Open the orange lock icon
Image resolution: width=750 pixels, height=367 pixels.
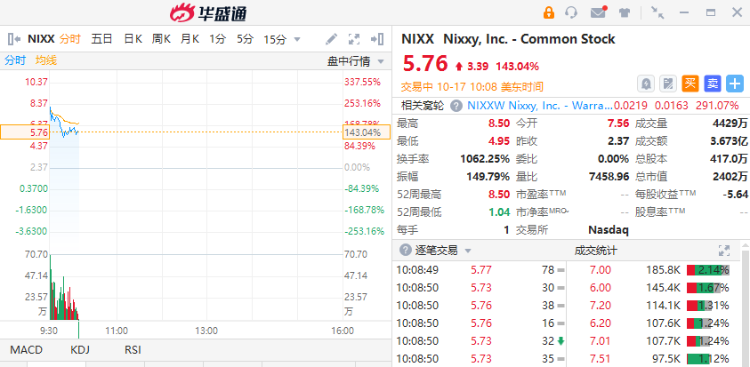(549, 13)
